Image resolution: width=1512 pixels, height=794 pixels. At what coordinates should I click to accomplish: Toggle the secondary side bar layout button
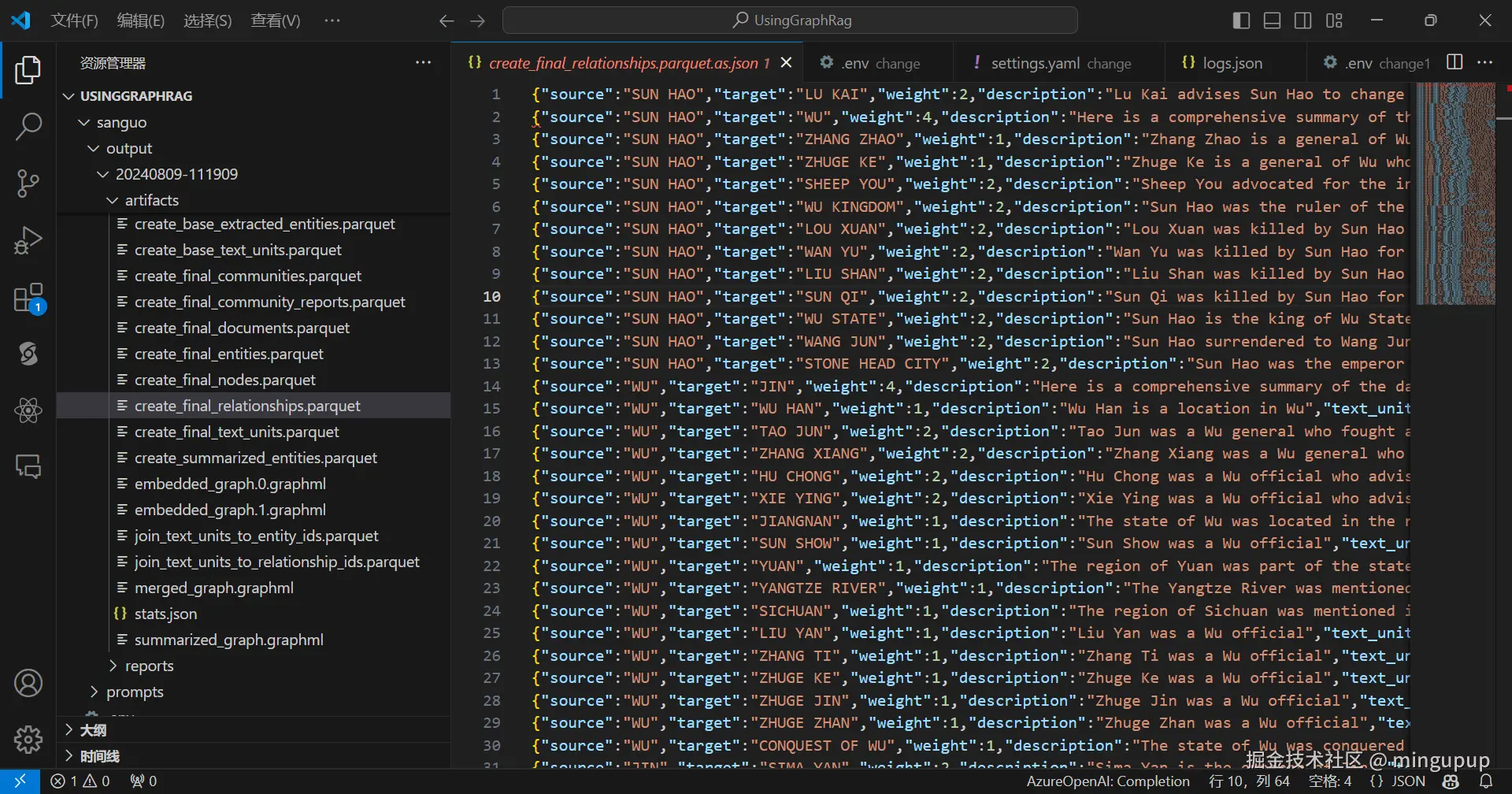pyautogui.click(x=1303, y=20)
